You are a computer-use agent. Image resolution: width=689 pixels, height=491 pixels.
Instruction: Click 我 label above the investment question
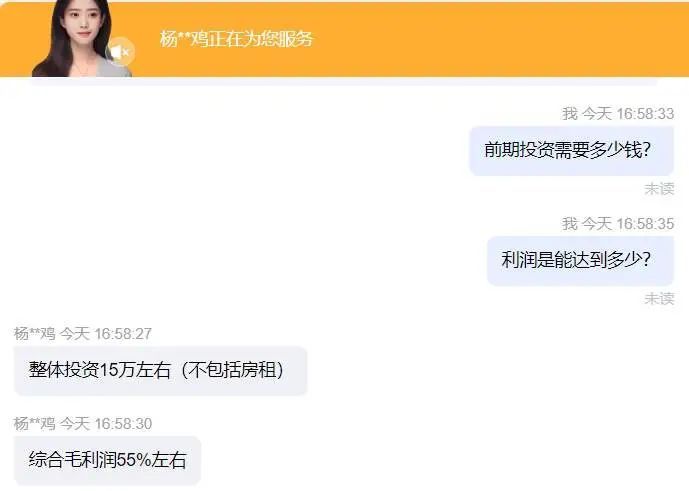coord(569,114)
